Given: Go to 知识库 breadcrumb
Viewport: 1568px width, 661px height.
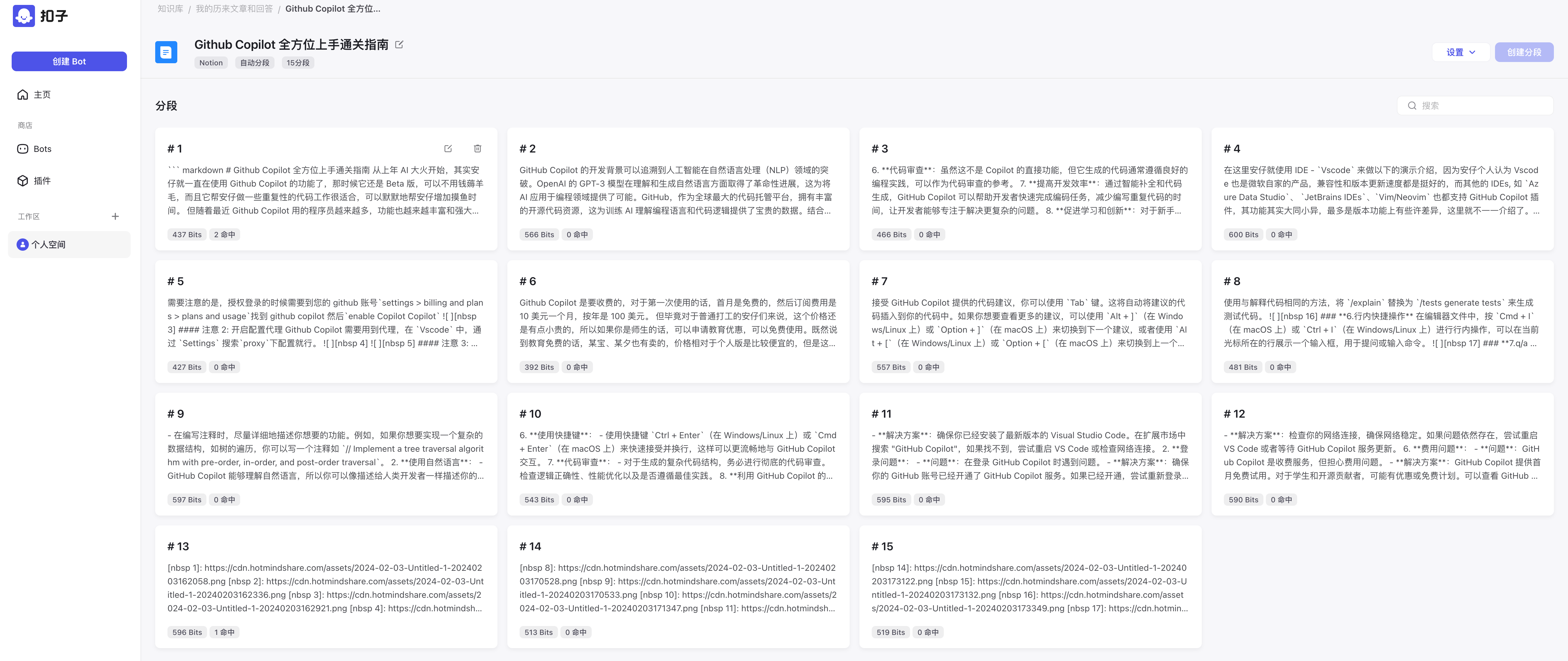Looking at the screenshot, I should point(171,9).
